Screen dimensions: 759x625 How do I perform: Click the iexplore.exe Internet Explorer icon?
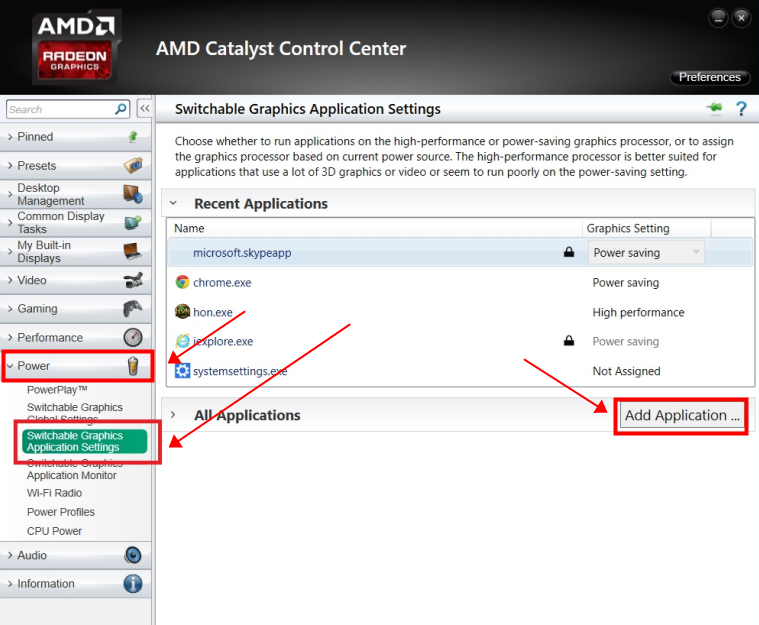click(182, 341)
